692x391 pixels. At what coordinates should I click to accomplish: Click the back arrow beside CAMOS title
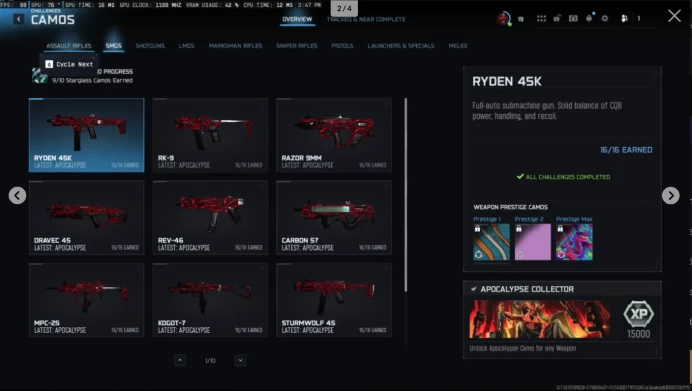point(19,19)
